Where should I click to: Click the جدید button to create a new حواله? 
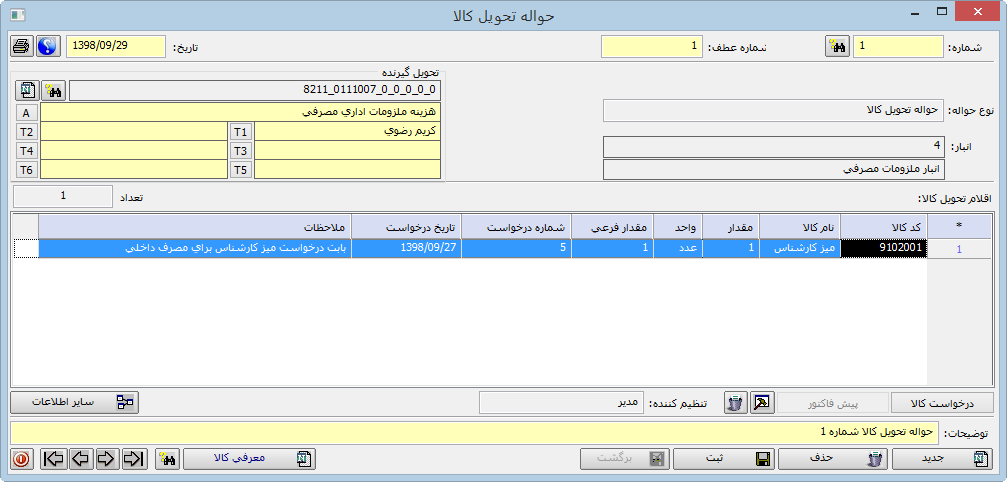(943, 459)
